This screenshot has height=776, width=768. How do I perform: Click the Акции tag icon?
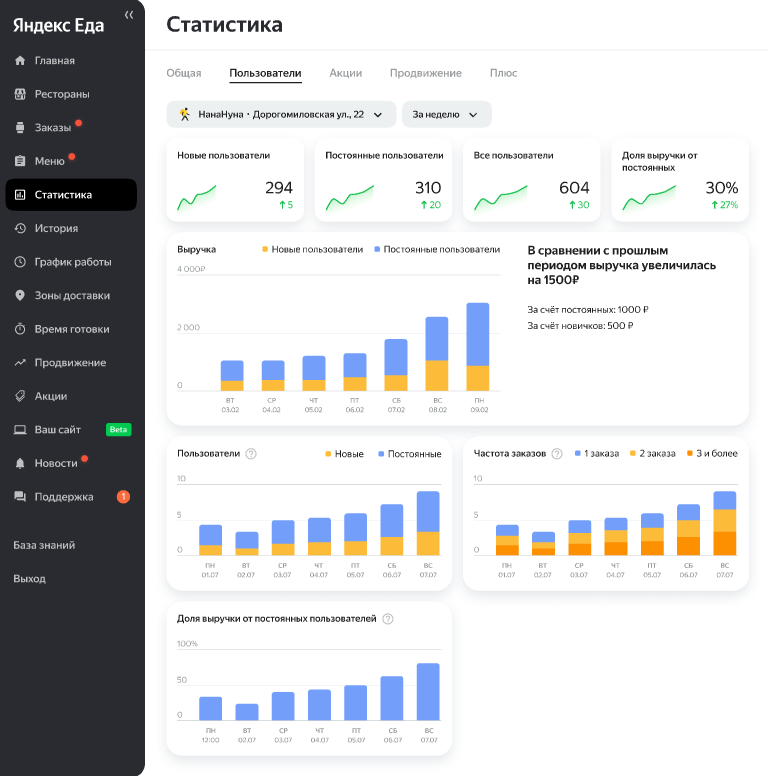(x=20, y=396)
